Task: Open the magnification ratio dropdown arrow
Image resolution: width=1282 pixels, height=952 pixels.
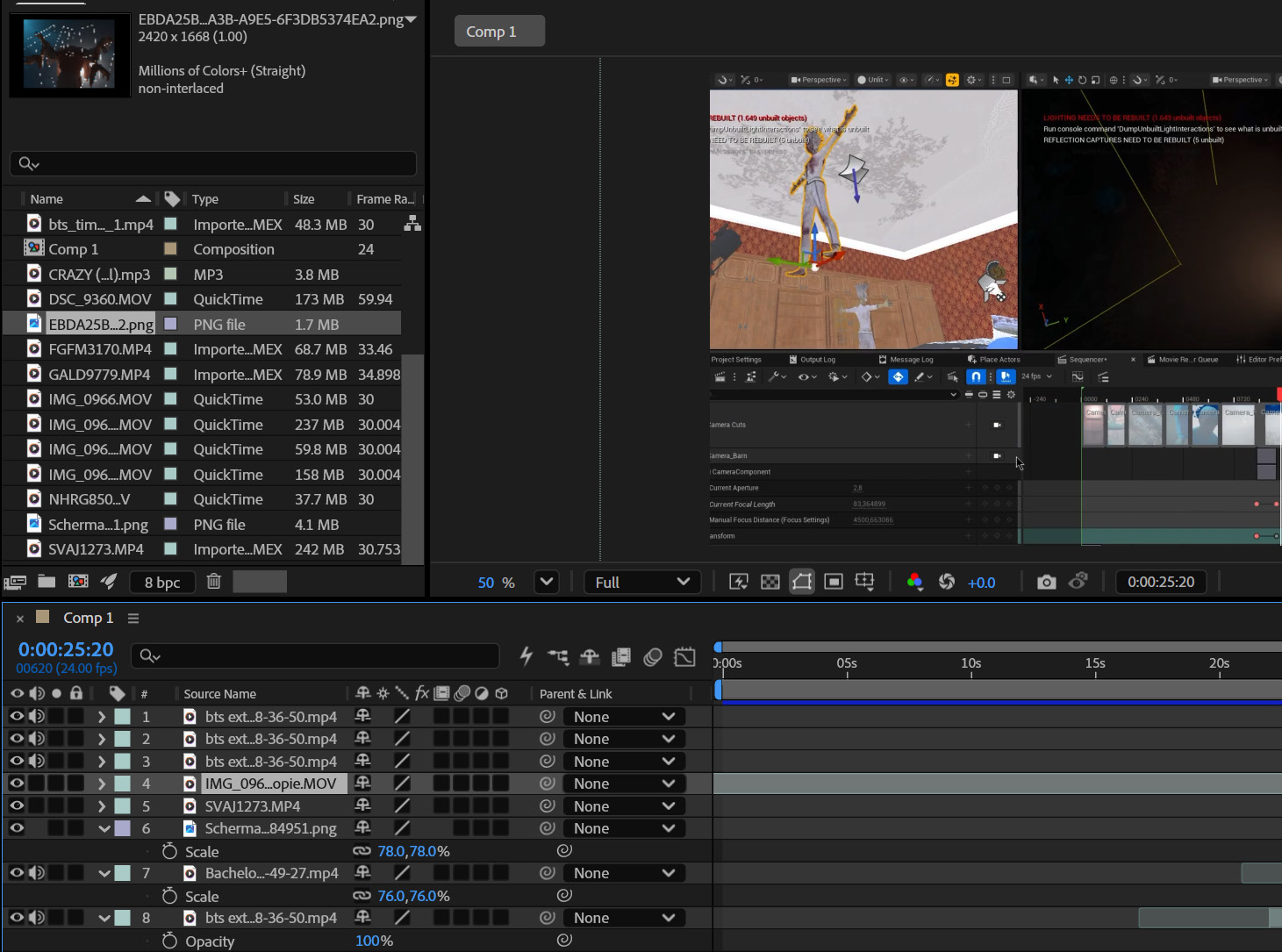Action: pyautogui.click(x=547, y=581)
